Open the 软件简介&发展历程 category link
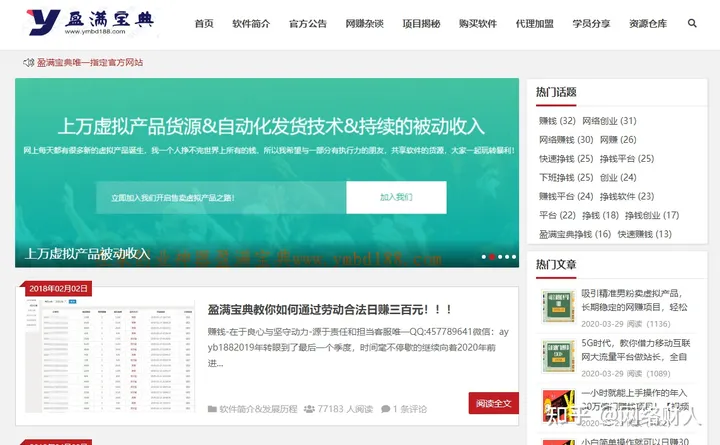 point(259,409)
